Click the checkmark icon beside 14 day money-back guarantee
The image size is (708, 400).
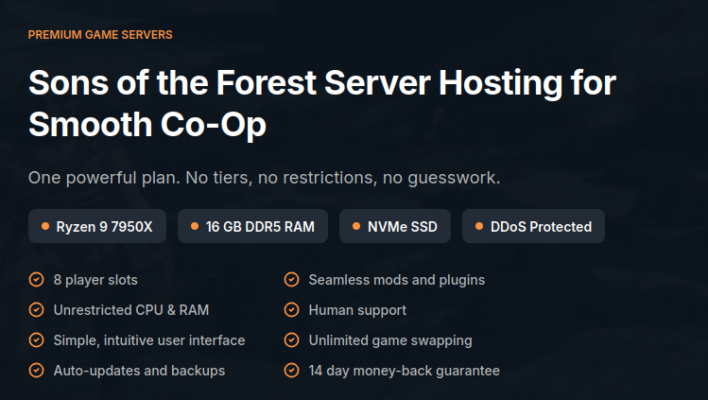(x=292, y=370)
